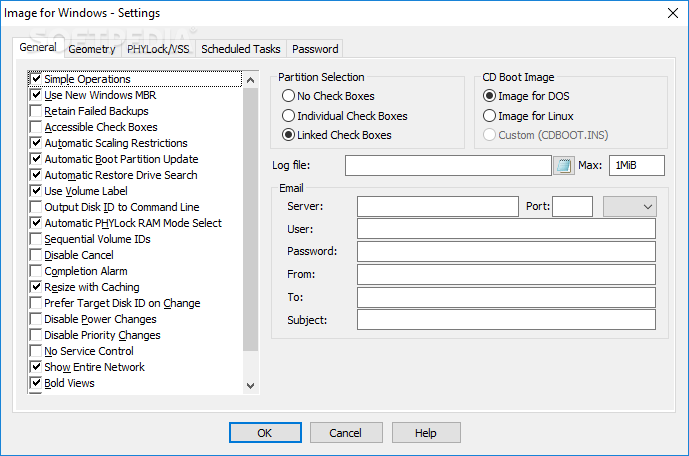Click the Email User field
This screenshot has width=689, height=456.
point(506,228)
